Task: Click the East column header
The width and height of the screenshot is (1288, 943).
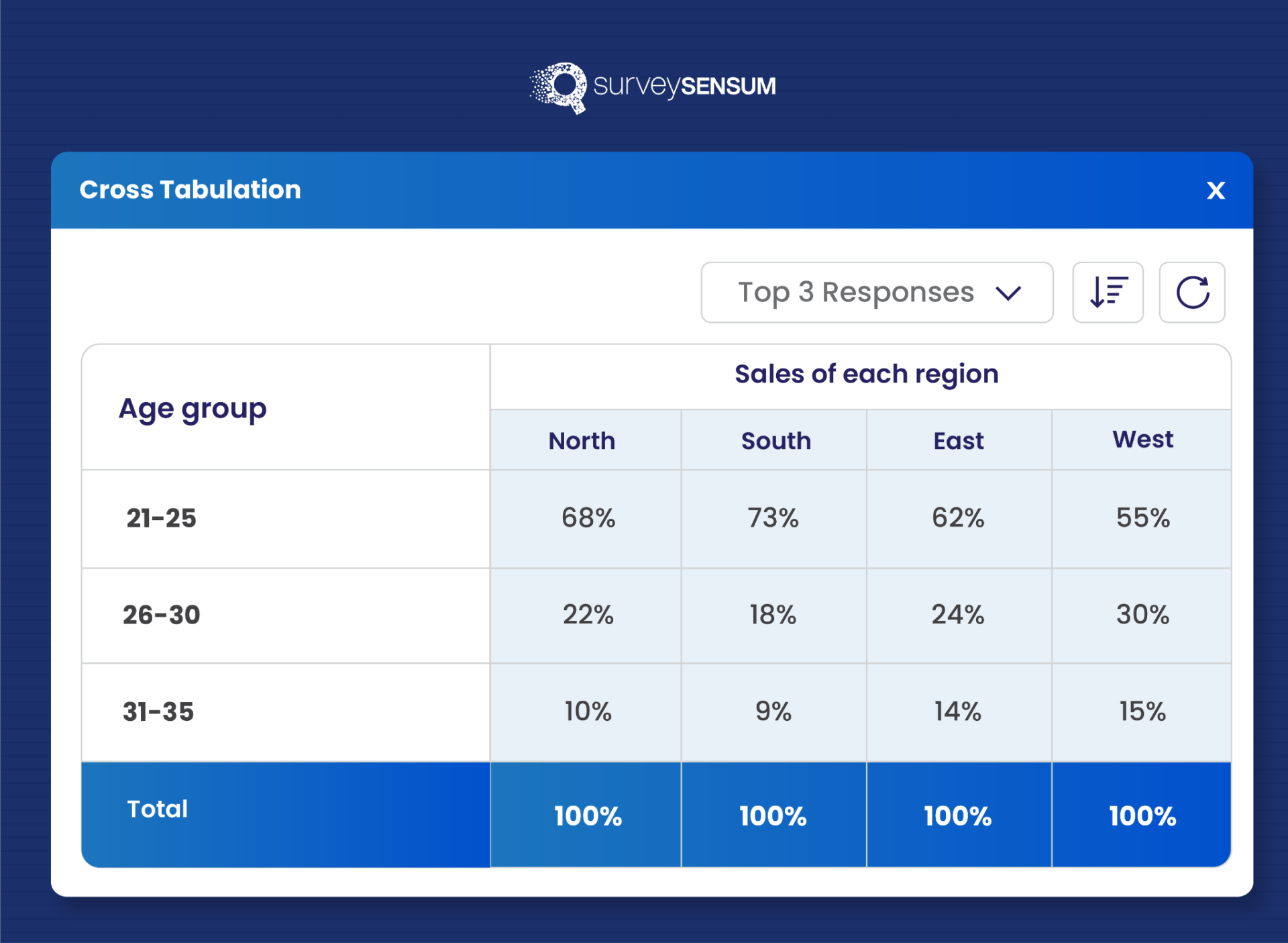Action: pos(959,441)
